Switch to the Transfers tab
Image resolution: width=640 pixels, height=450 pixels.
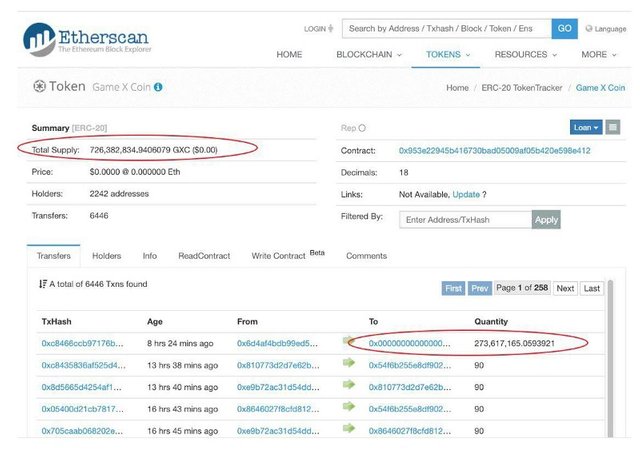coord(53,256)
